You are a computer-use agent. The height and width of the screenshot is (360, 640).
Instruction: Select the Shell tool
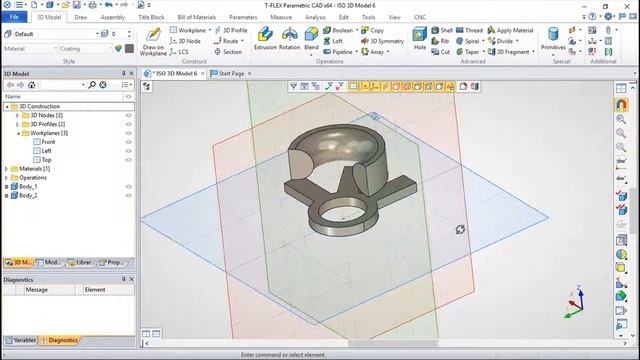(442, 30)
